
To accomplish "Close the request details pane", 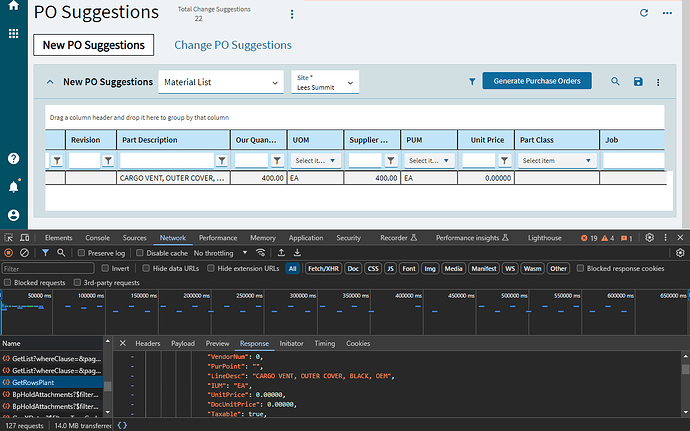I will coord(122,343).
